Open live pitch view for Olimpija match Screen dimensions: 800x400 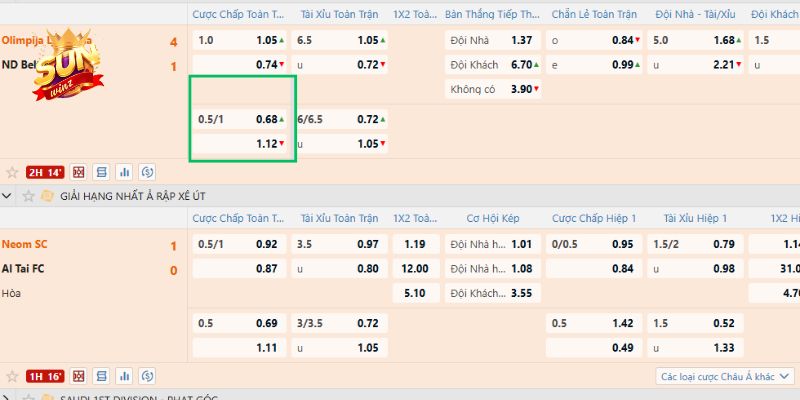[79, 171]
